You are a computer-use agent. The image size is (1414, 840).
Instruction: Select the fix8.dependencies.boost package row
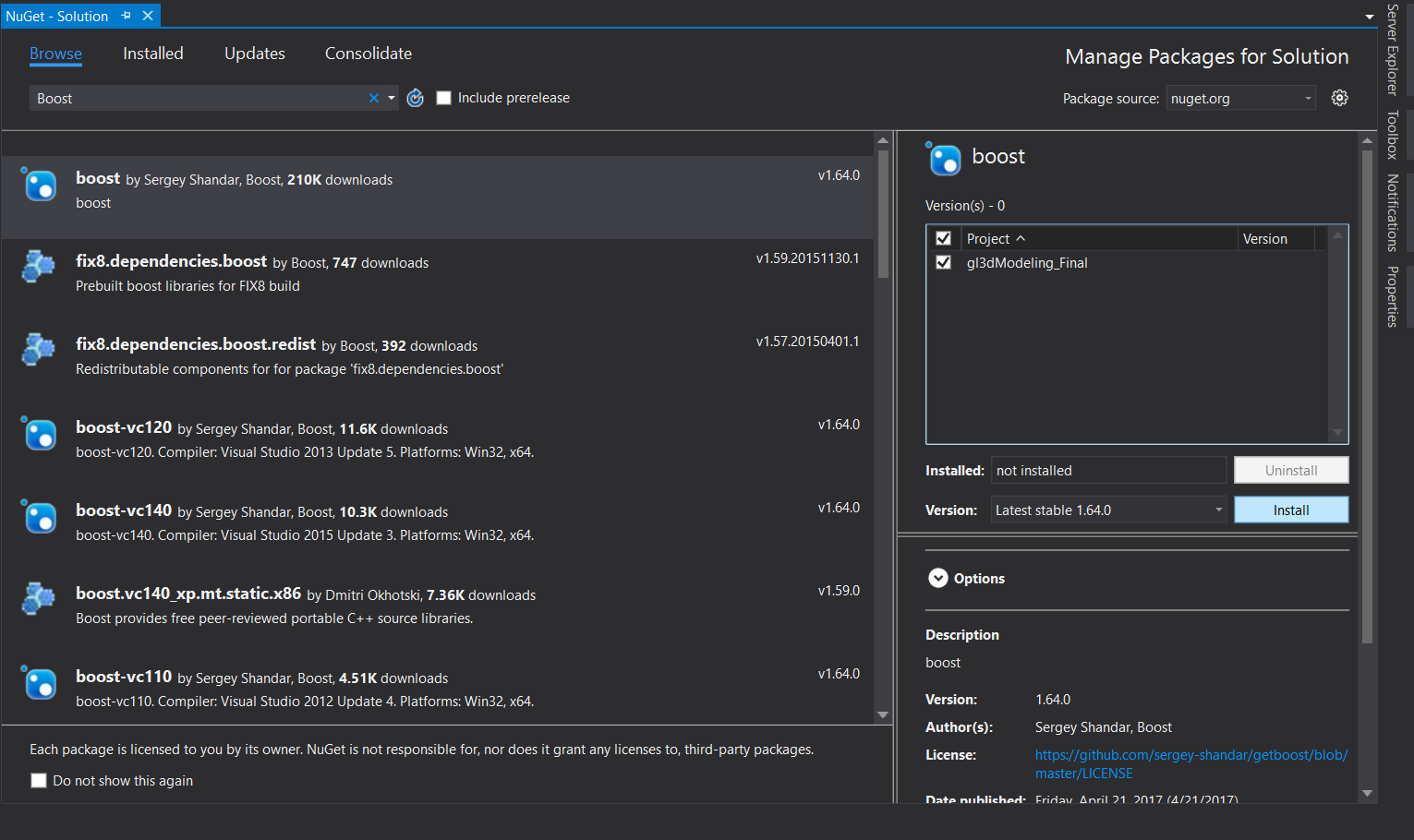pos(438,281)
